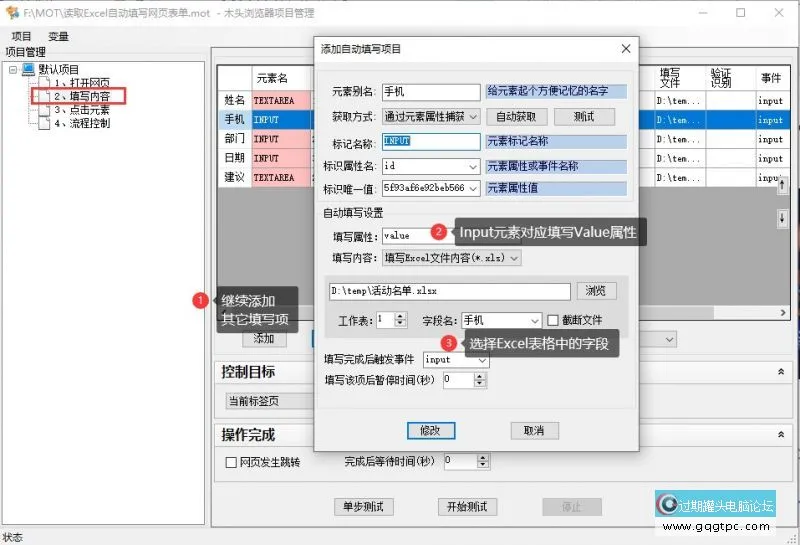This screenshot has width=800, height=545.
Task: Click the page icon next to 3、点击元素
Action: [44, 109]
